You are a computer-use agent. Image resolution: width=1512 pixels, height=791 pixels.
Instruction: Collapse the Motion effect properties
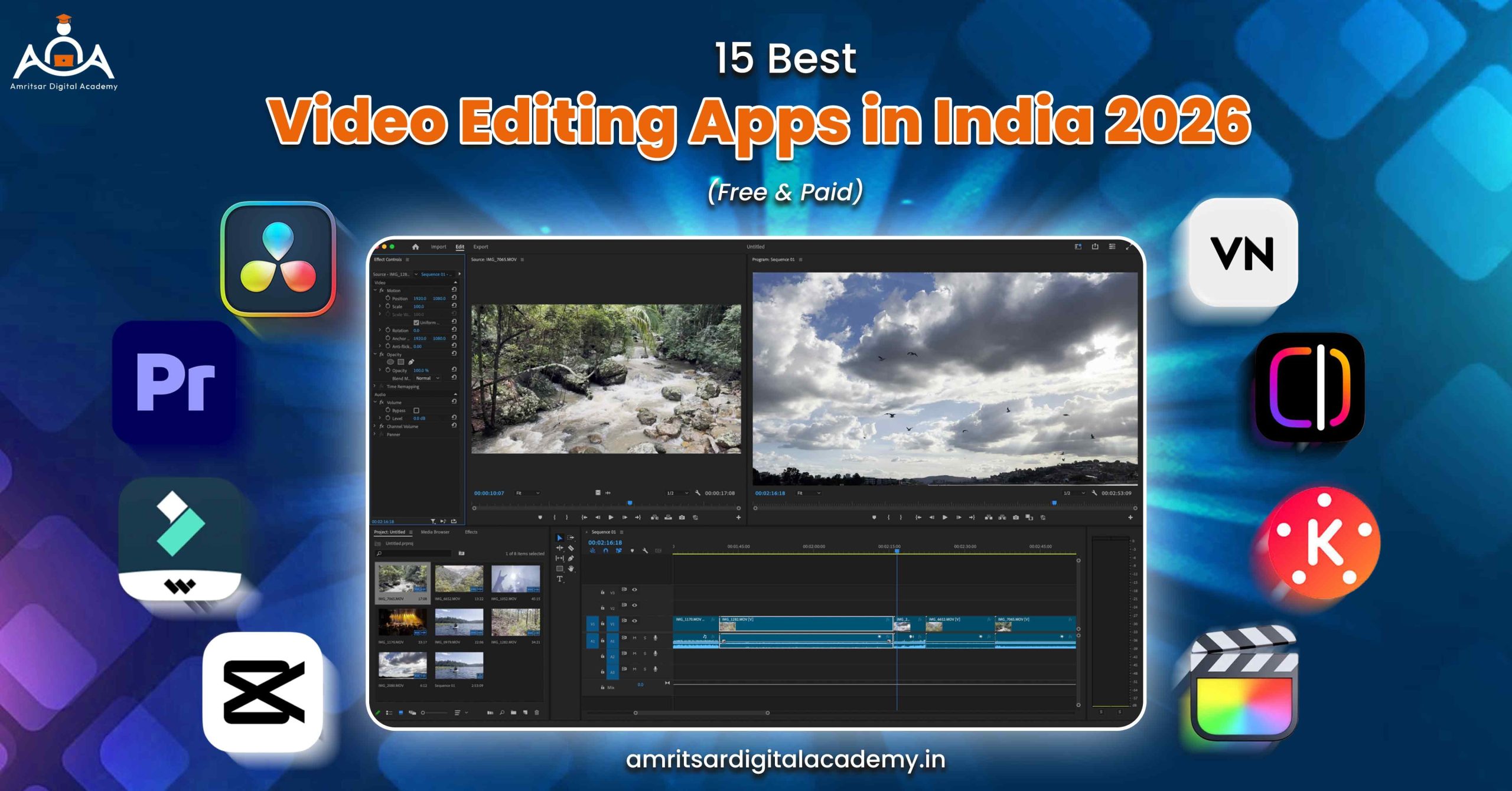[x=375, y=290]
